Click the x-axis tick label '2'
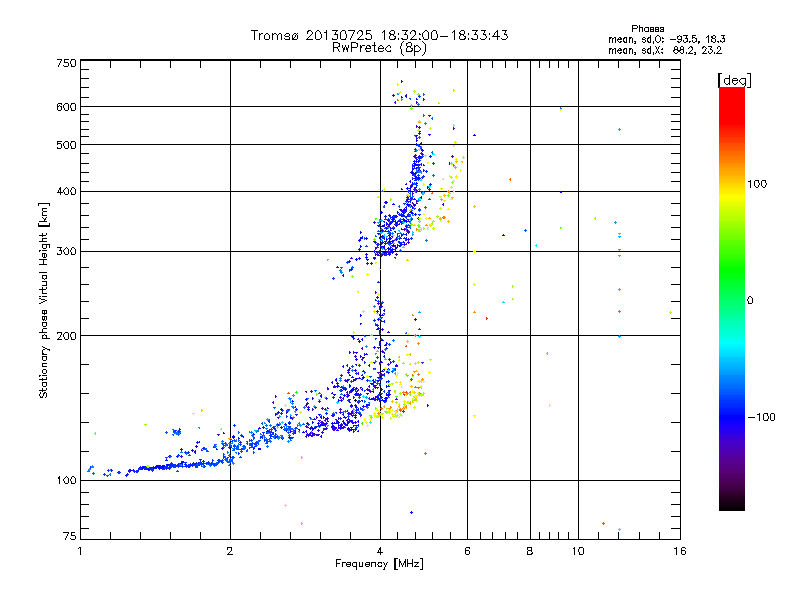 tap(230, 551)
